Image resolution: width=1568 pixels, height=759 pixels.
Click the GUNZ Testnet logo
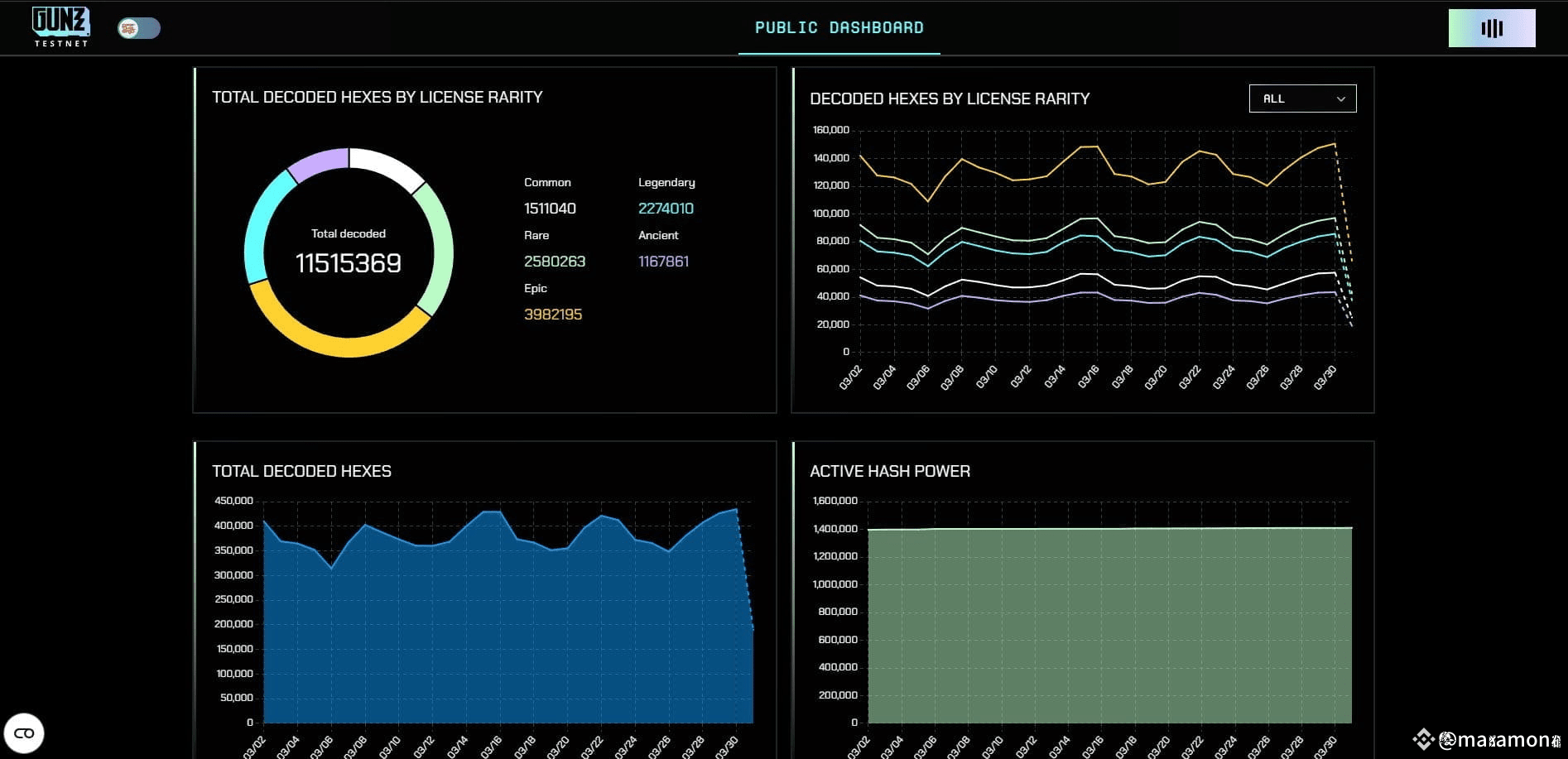click(60, 26)
